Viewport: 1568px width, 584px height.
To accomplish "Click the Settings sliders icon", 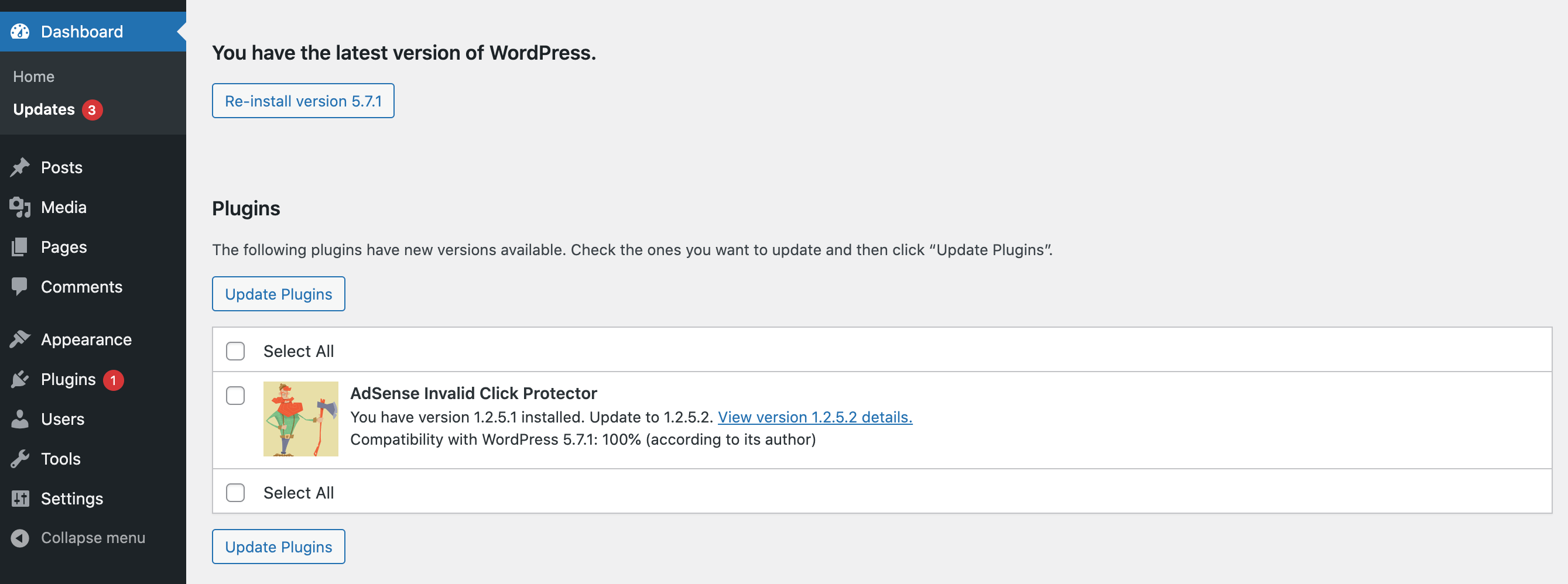I will click(x=19, y=499).
